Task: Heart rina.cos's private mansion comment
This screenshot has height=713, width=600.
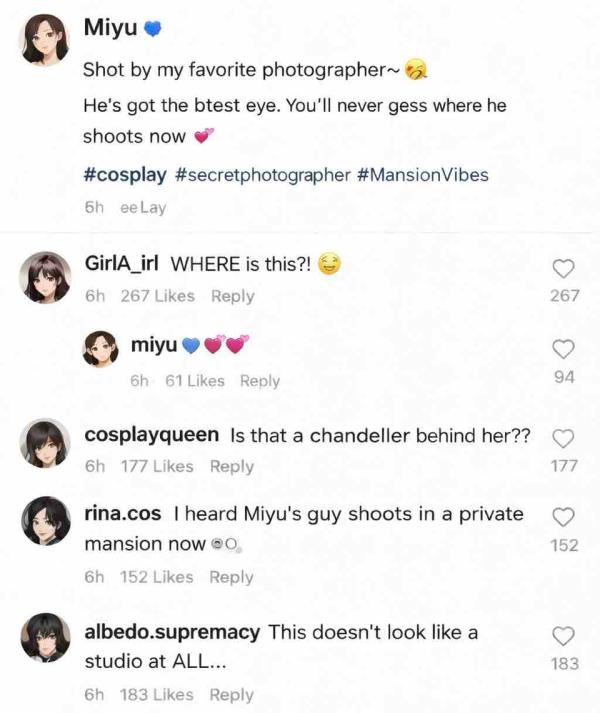Action: coord(564,516)
